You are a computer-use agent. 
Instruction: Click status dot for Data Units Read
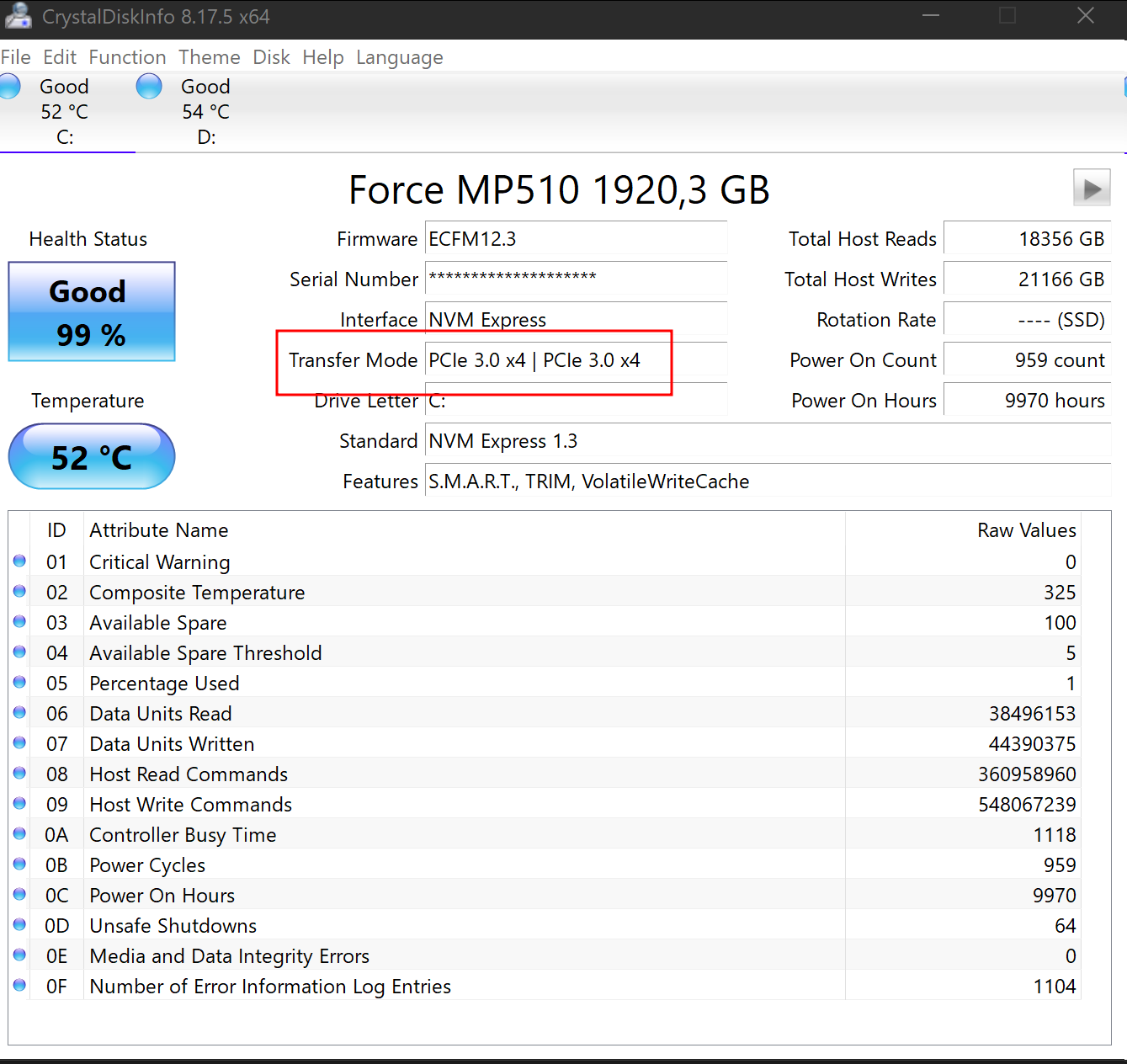[19, 712]
